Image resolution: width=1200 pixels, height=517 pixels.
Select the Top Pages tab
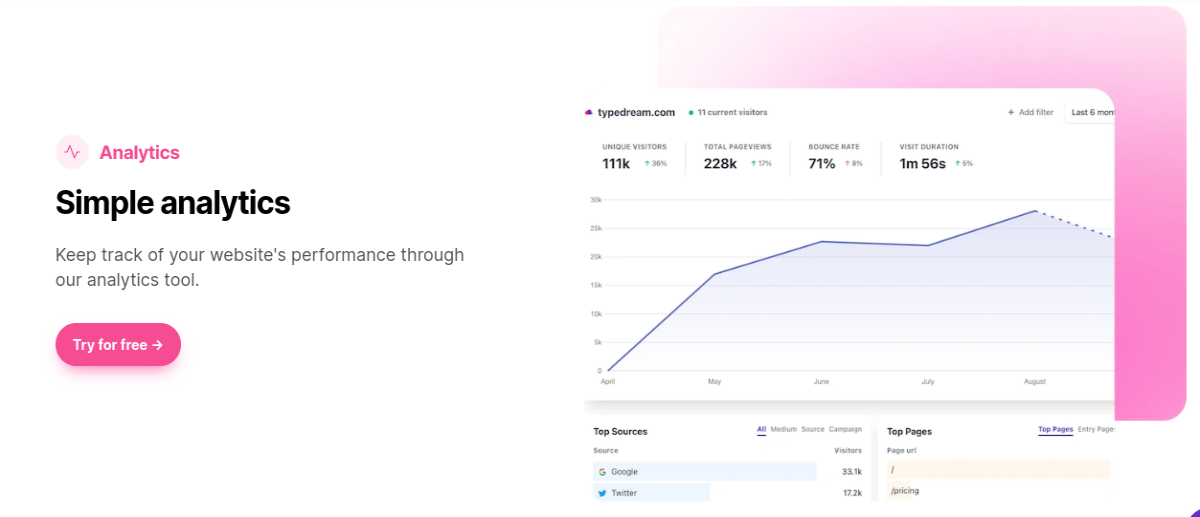pos(1055,430)
